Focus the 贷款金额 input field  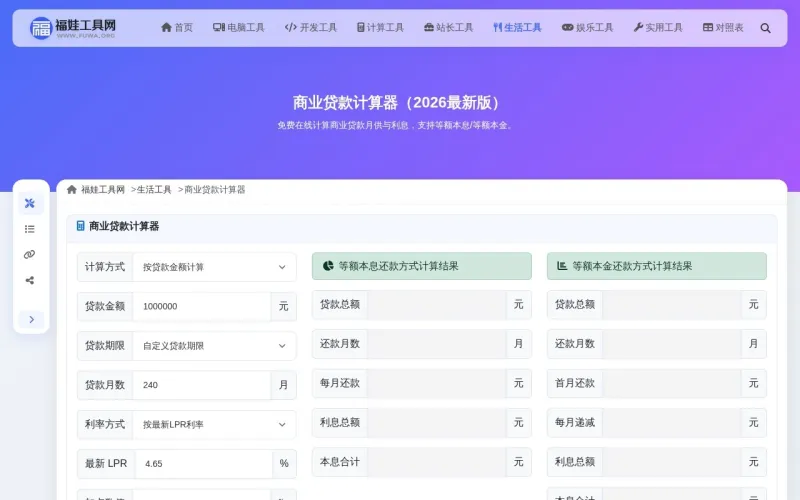202,306
